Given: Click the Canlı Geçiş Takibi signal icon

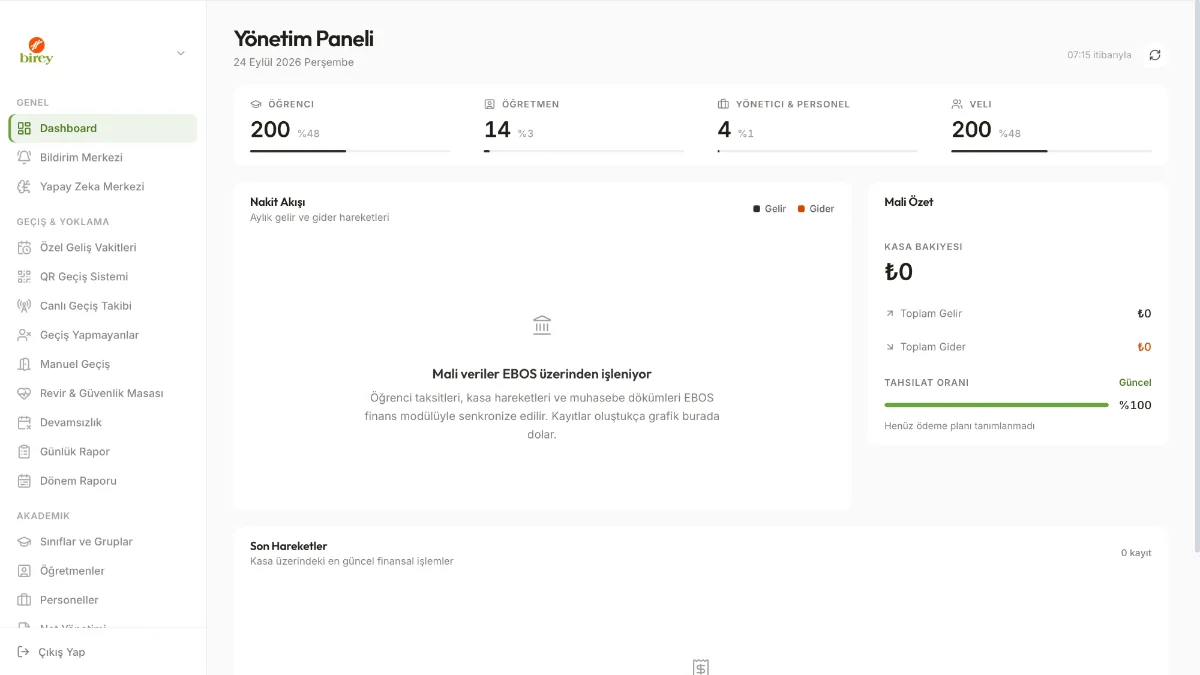Looking at the screenshot, I should [25, 306].
